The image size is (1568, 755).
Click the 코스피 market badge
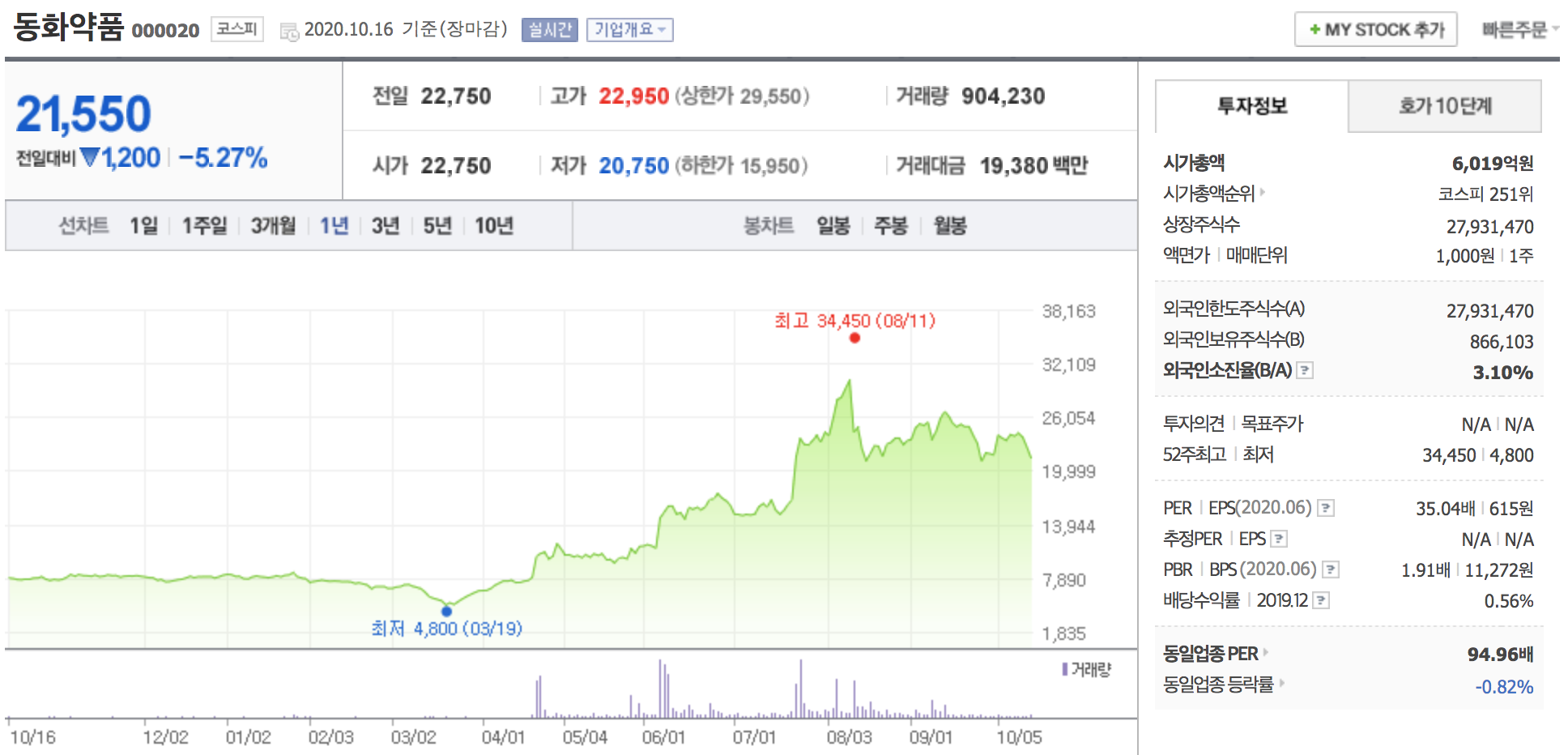pos(237,29)
